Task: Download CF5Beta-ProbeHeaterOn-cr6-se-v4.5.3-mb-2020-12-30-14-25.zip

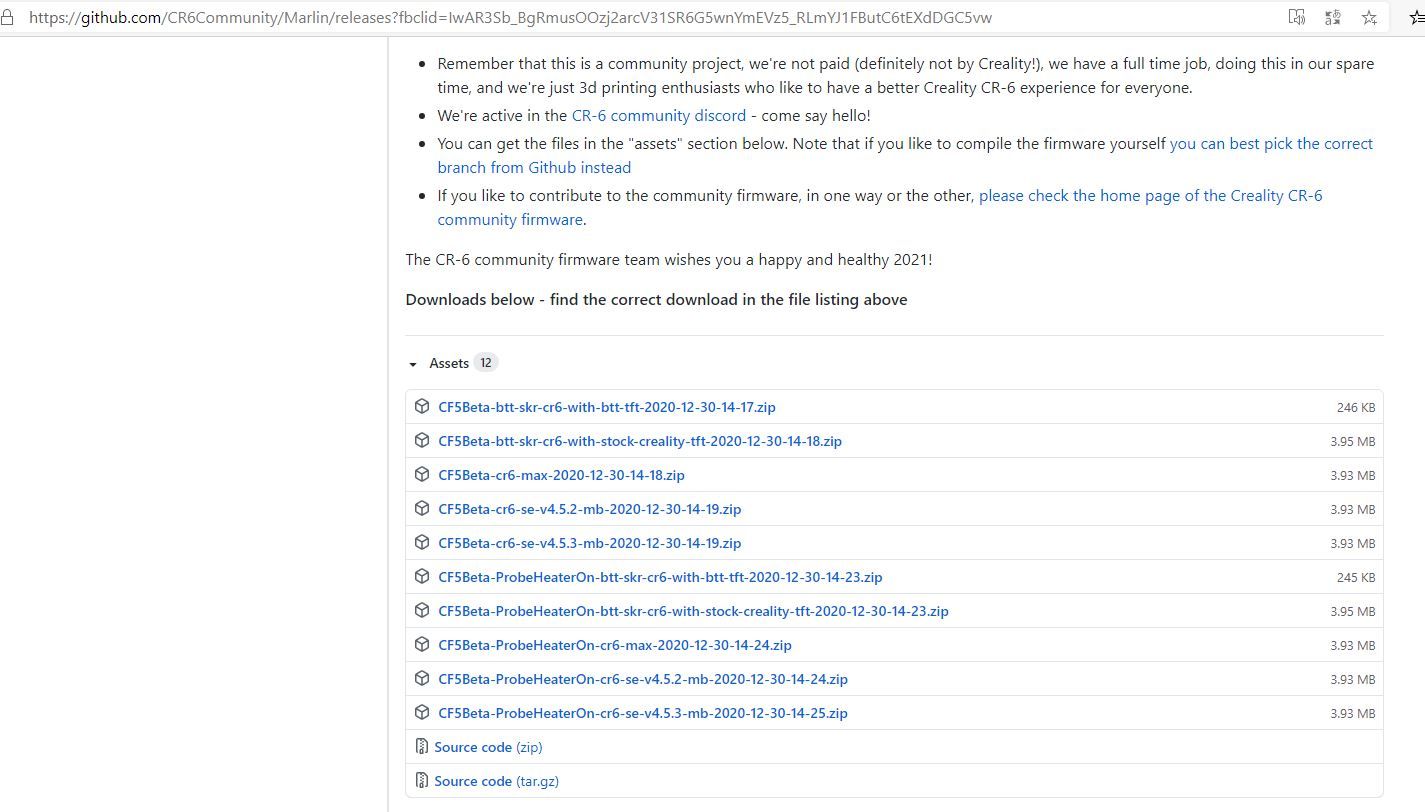Action: click(x=643, y=713)
